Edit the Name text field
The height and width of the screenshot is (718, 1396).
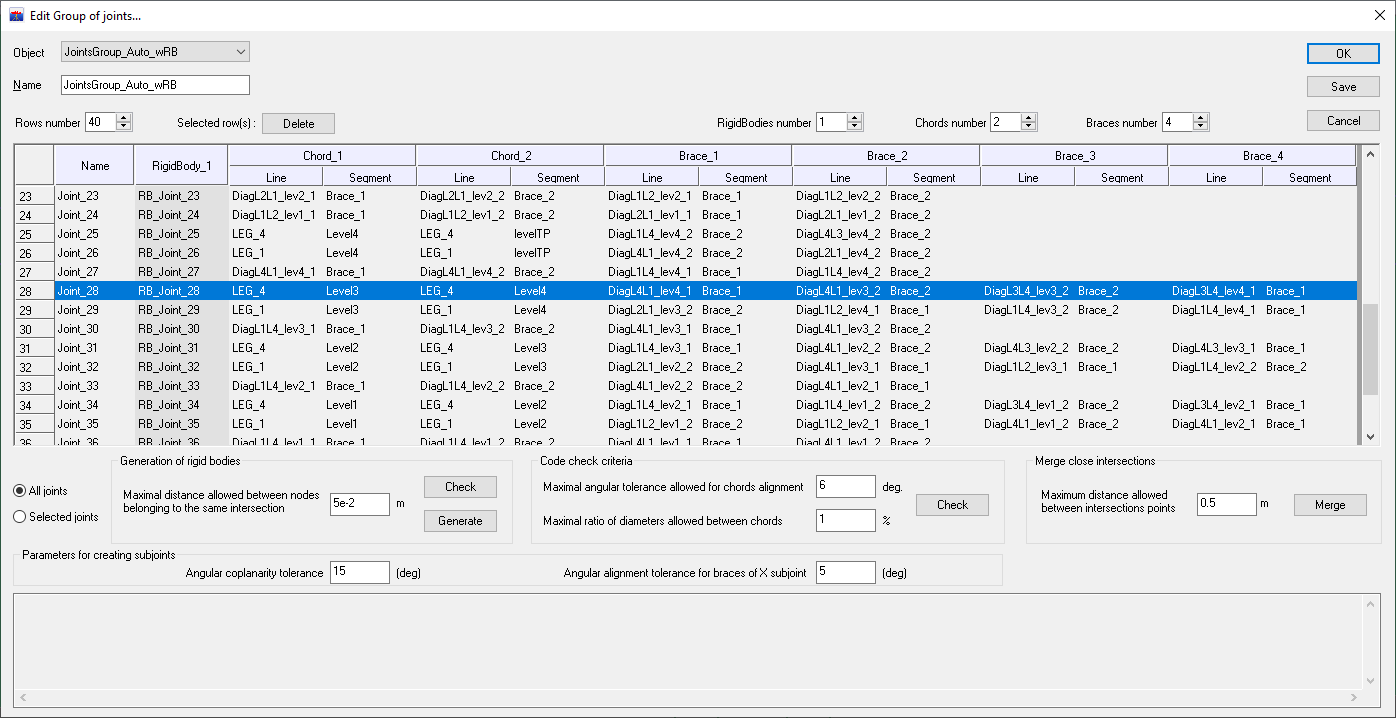155,86
